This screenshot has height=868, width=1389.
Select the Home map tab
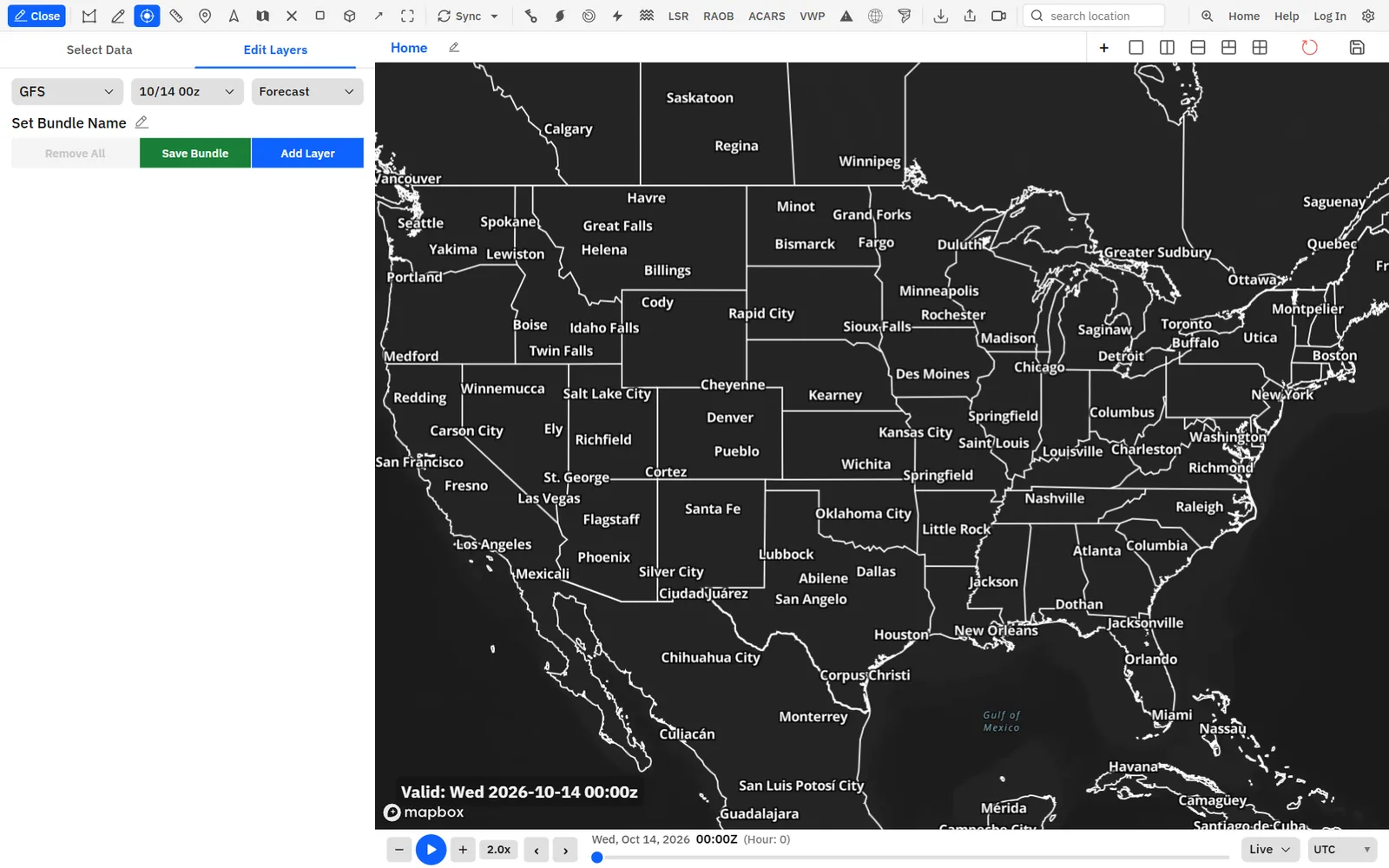tap(409, 48)
